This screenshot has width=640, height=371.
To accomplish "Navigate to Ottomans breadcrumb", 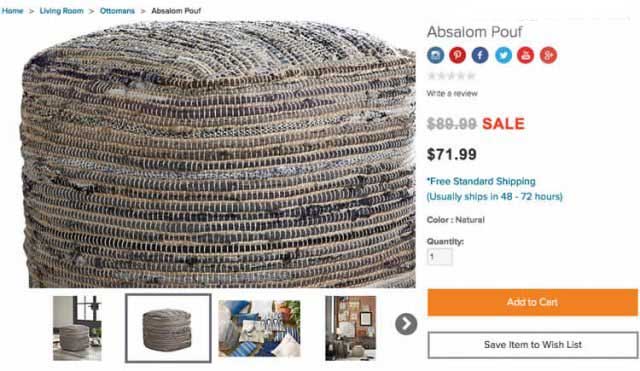I will 117,11.
